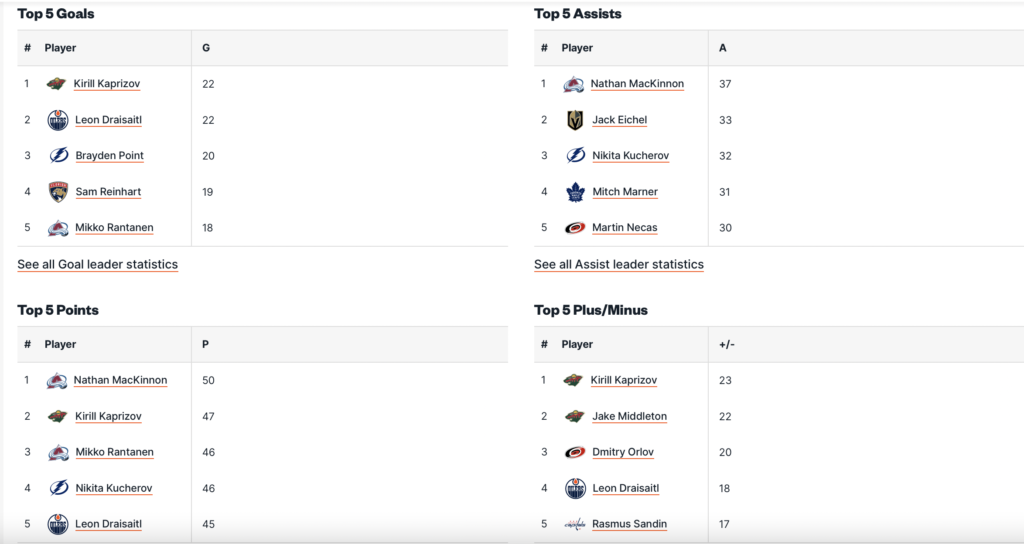Click the +/- column header

pyautogui.click(x=727, y=344)
